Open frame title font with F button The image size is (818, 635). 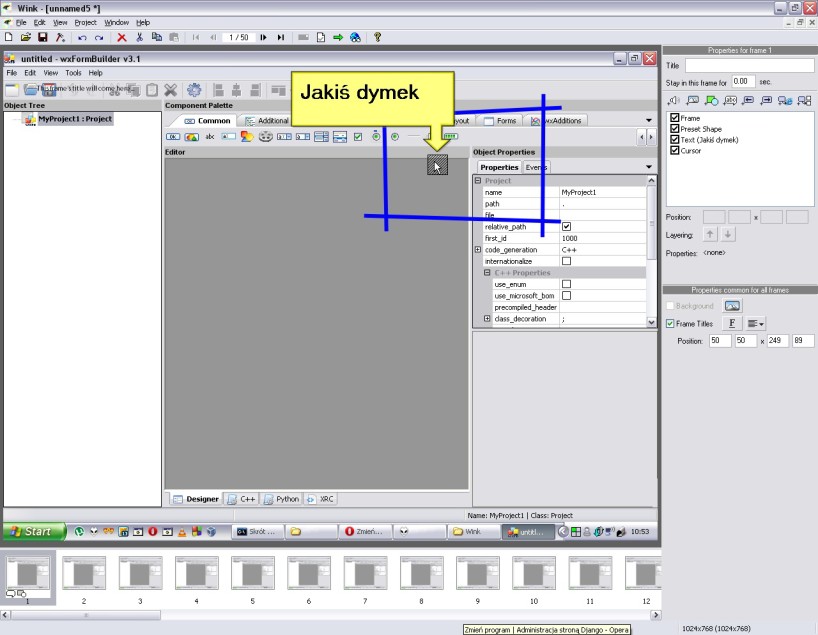(732, 324)
